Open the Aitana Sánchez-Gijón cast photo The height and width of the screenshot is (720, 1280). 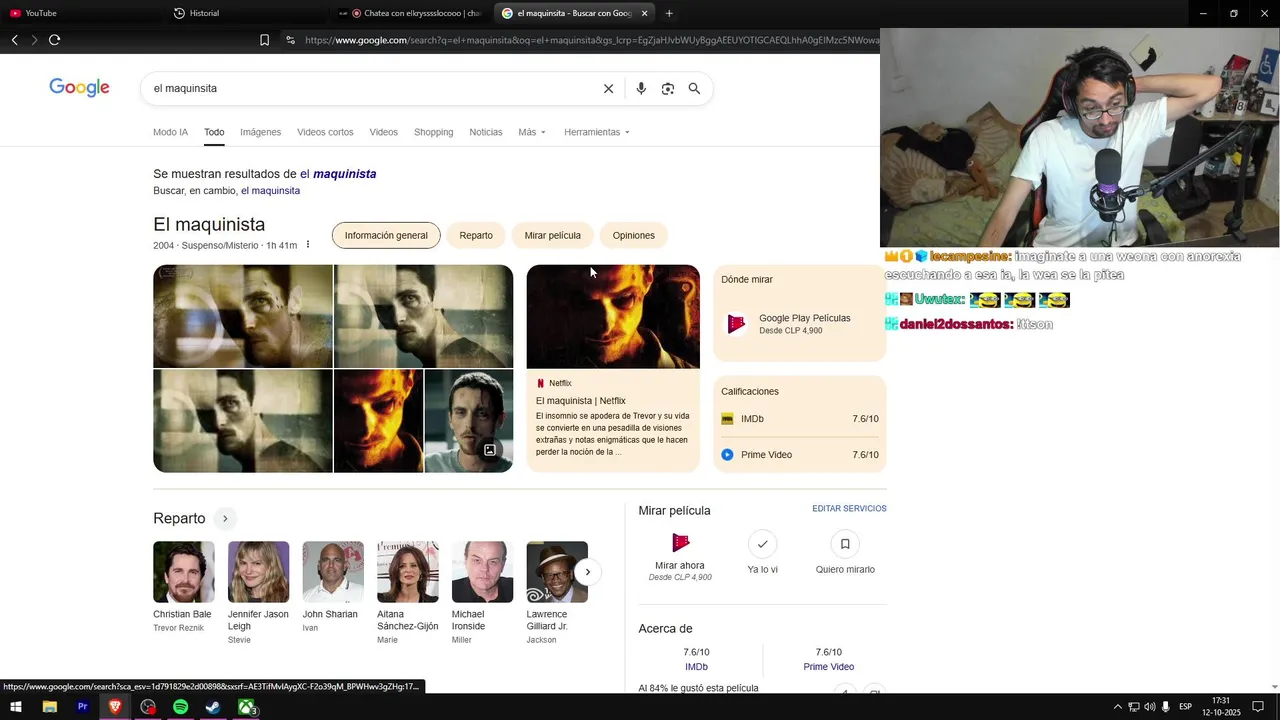pos(408,572)
